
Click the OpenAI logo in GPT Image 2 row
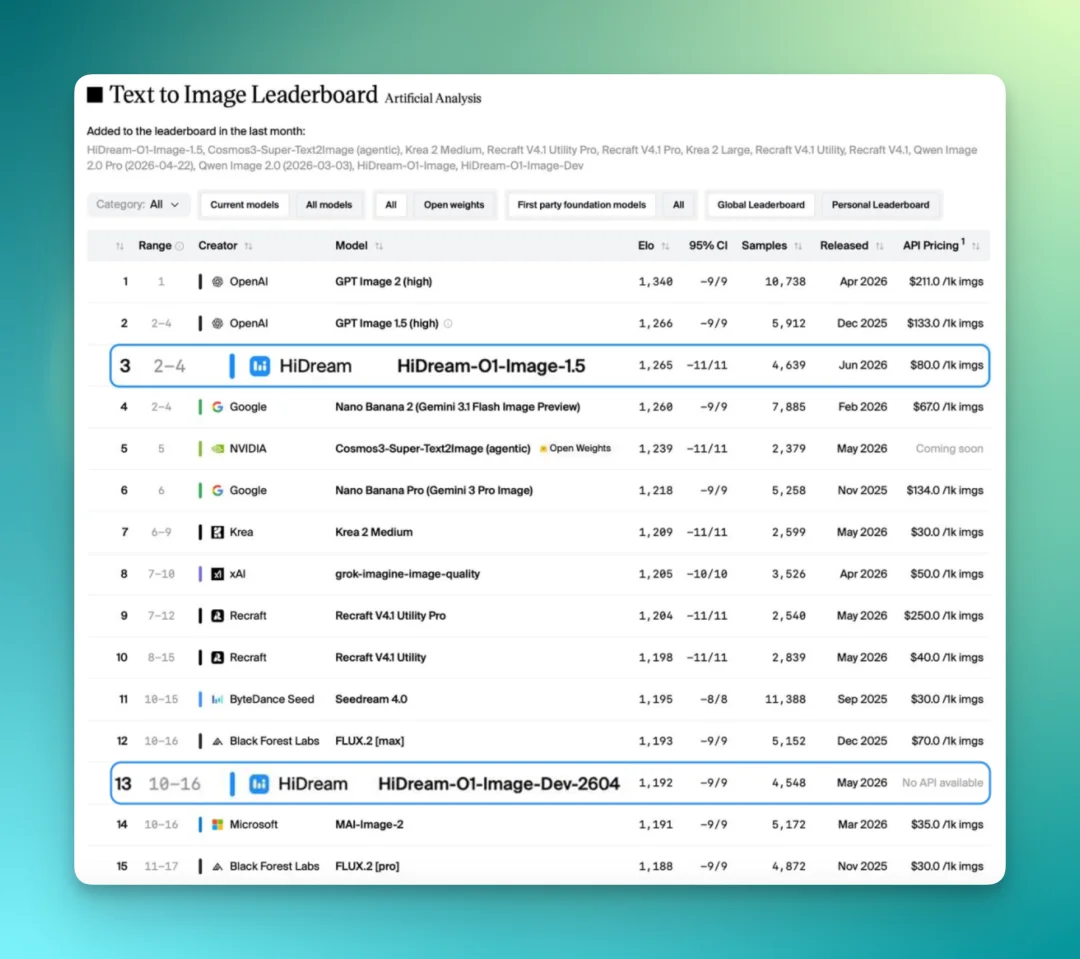coord(218,281)
